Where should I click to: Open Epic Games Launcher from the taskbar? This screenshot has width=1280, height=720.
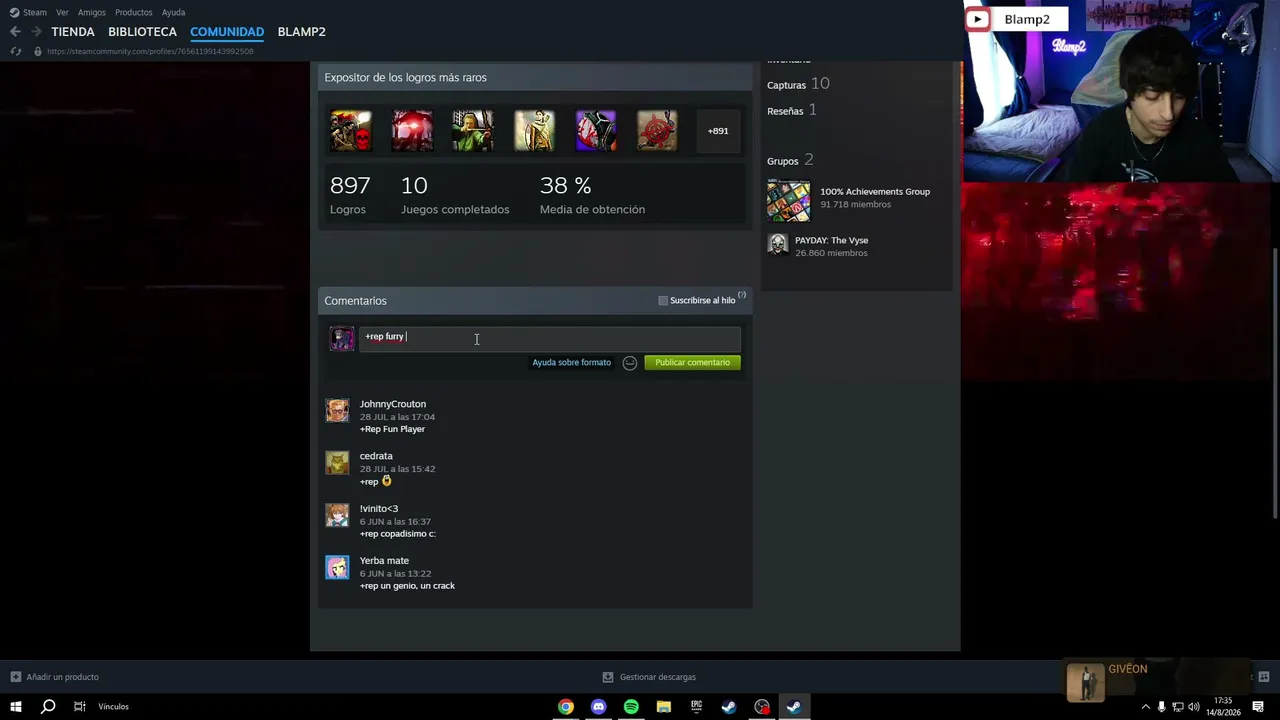(696, 707)
